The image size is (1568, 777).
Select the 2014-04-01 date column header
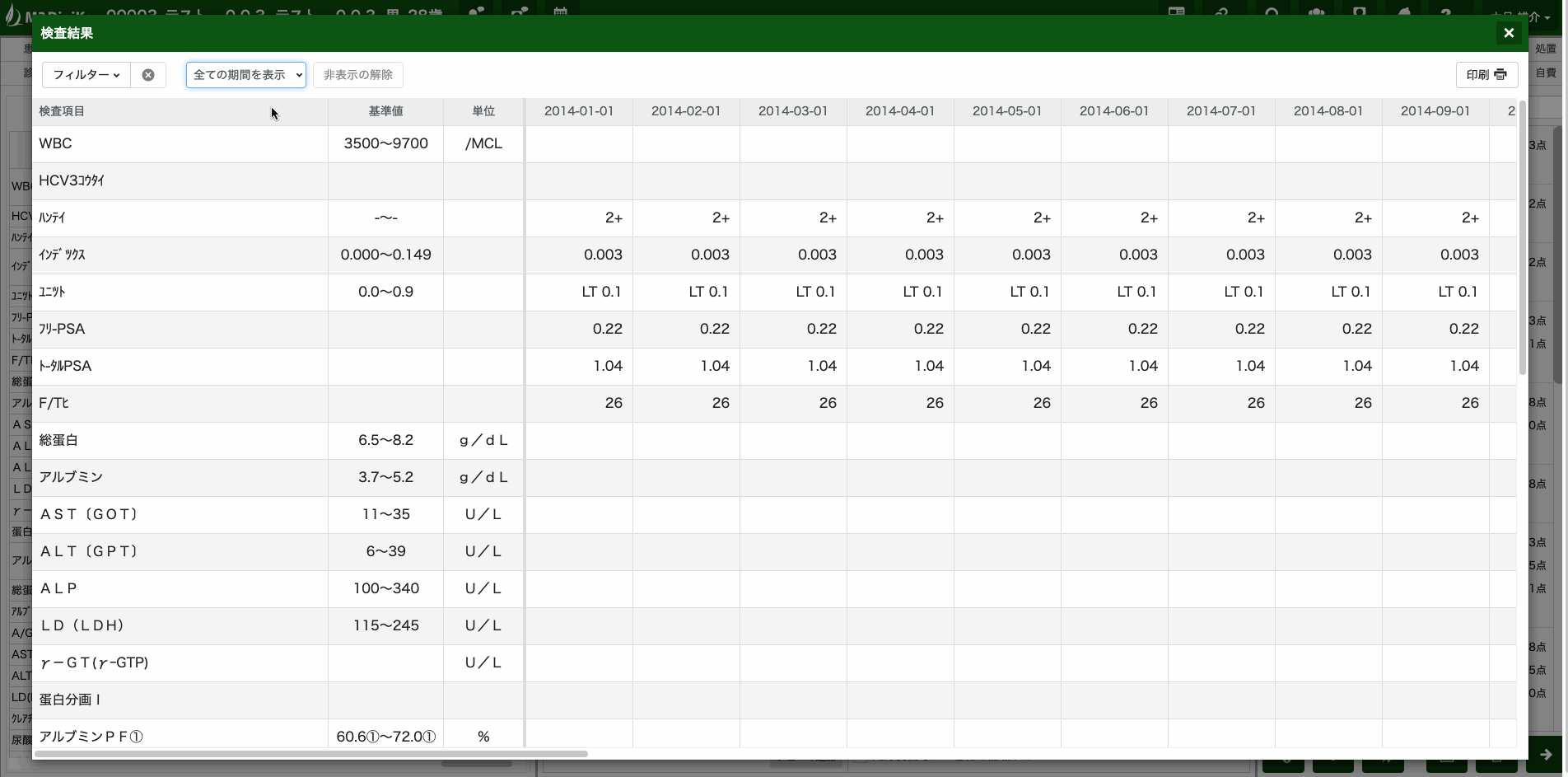tap(900, 111)
